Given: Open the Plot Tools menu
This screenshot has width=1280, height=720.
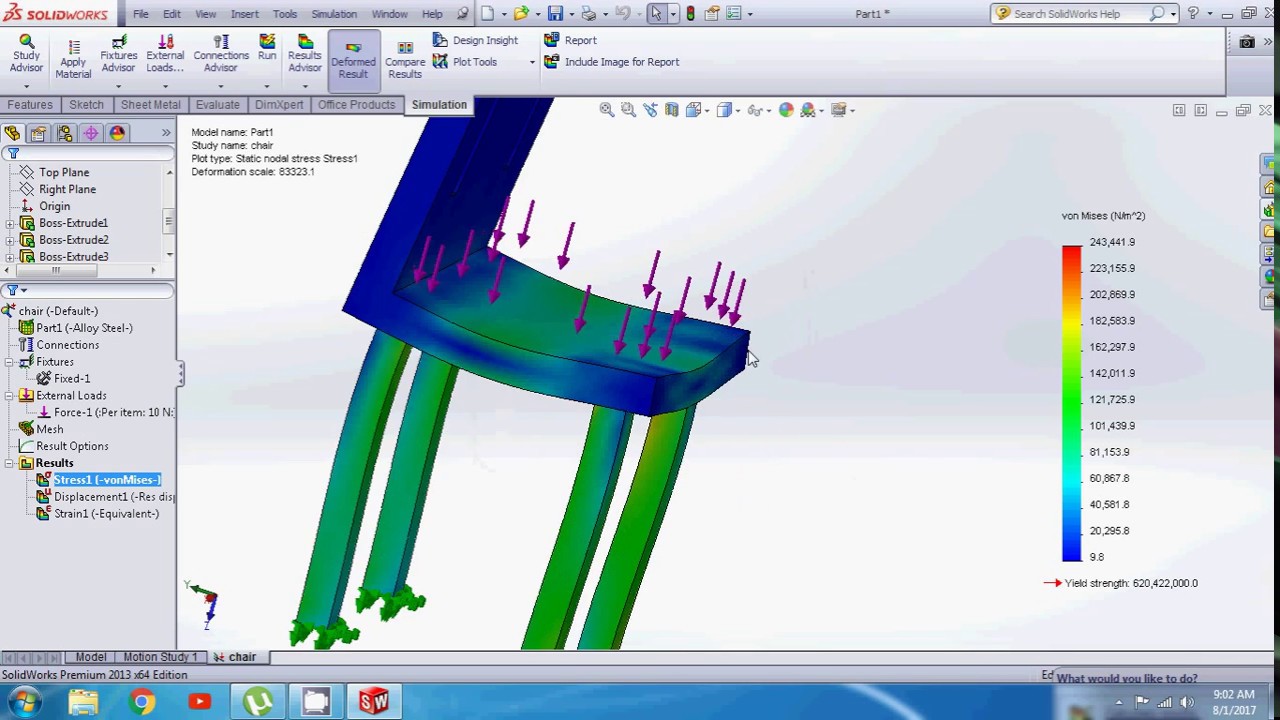Looking at the screenshot, I should (465, 62).
